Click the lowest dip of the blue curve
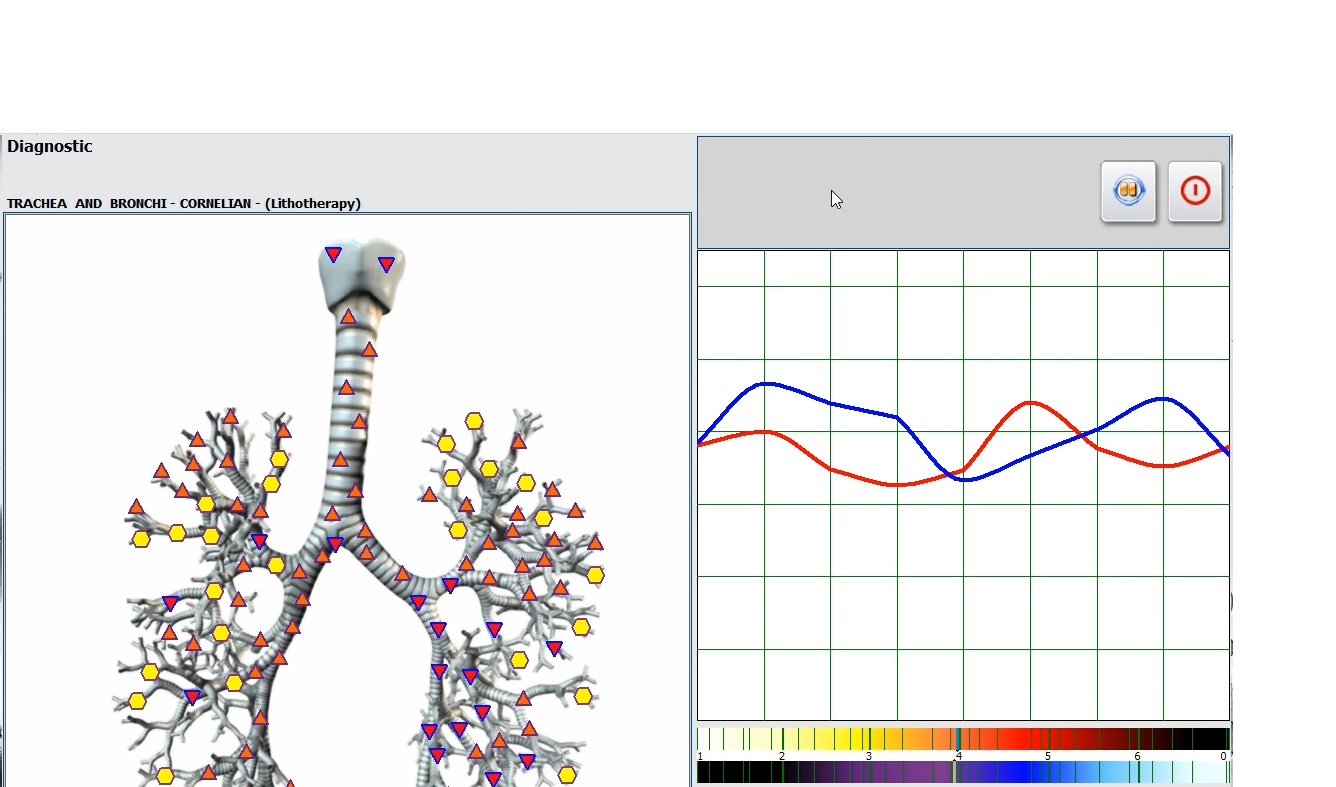 point(966,480)
